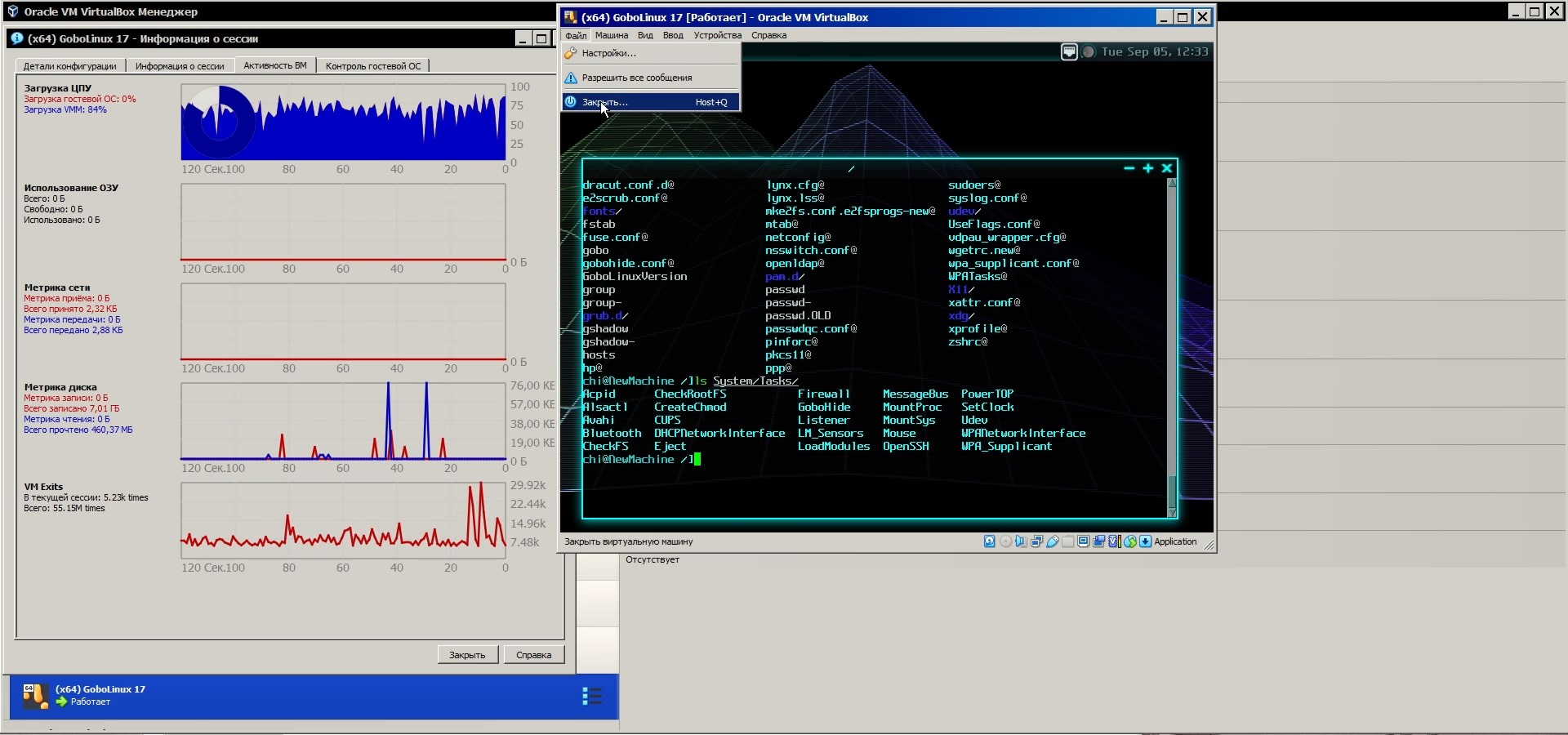The height and width of the screenshot is (735, 1568).
Task: Click the terminal window's cyan close X
Action: click(x=1166, y=168)
